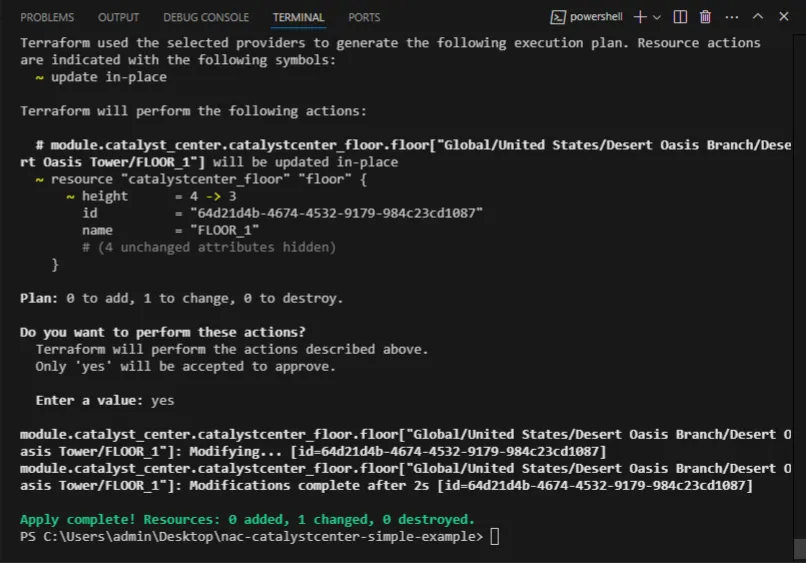
Task: Click the powershell terminal icon
Action: tap(558, 17)
